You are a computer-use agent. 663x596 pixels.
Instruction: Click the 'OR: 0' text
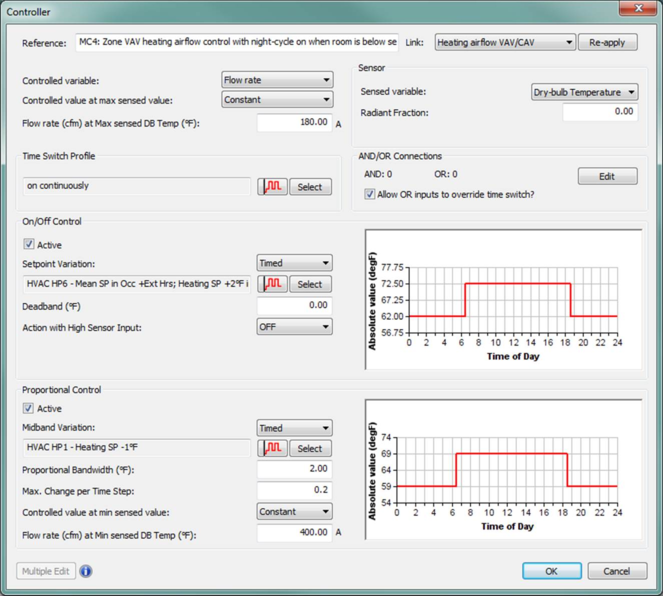pos(446,174)
